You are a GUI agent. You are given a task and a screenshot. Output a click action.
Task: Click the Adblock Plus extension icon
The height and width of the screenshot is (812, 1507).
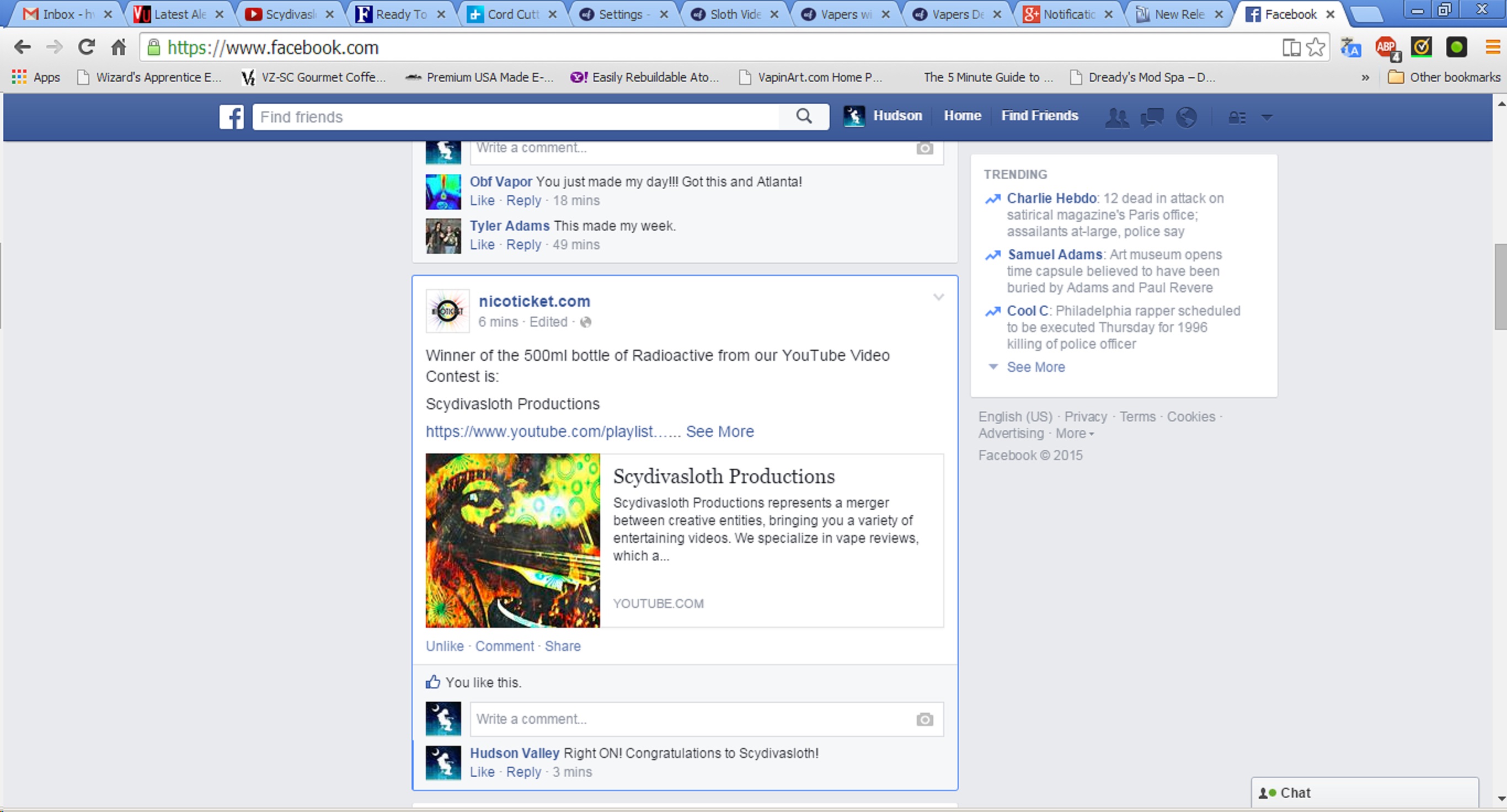[x=1388, y=49]
